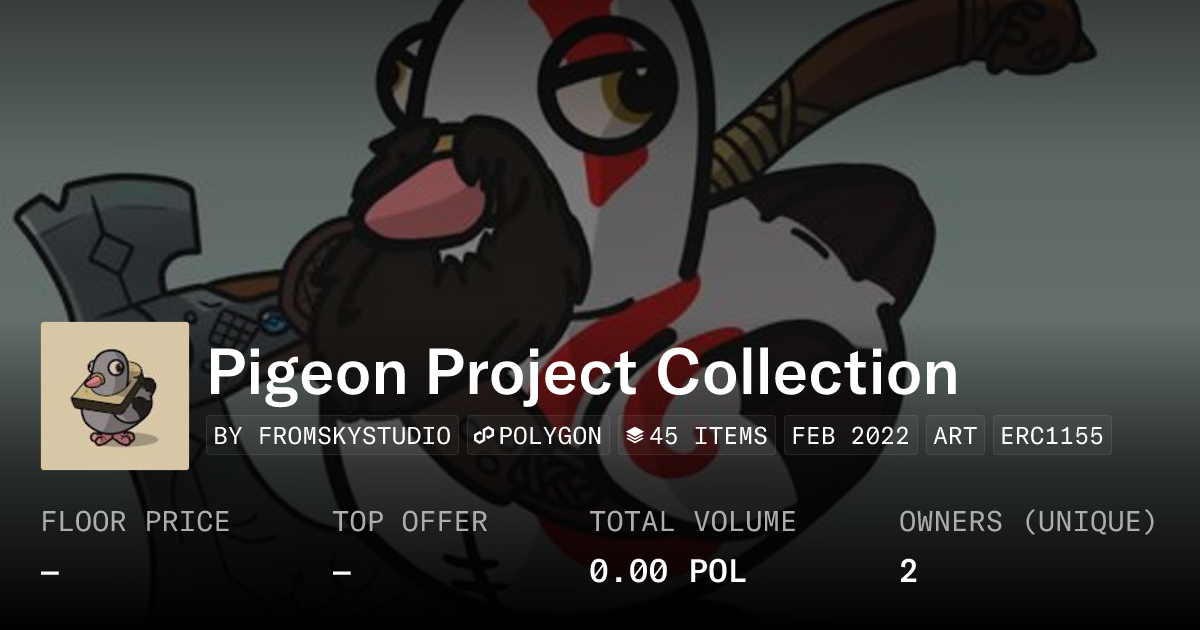Click the 0.00 POL volume value
This screenshot has width=1200, height=630.
coord(667,572)
